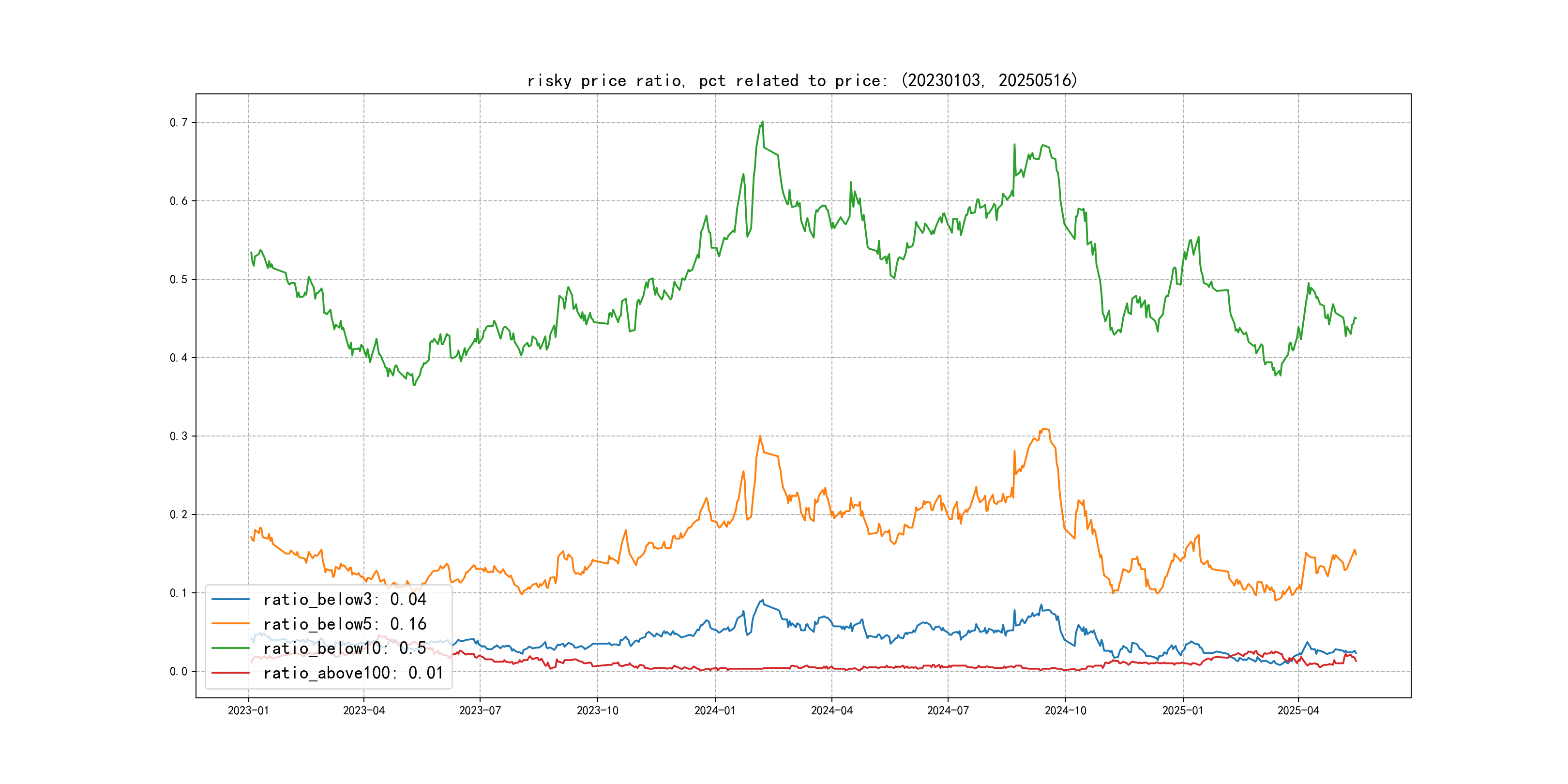The width and height of the screenshot is (1568, 784).
Task: Click the green line's highest peak near 0.7
Action: tap(762, 122)
